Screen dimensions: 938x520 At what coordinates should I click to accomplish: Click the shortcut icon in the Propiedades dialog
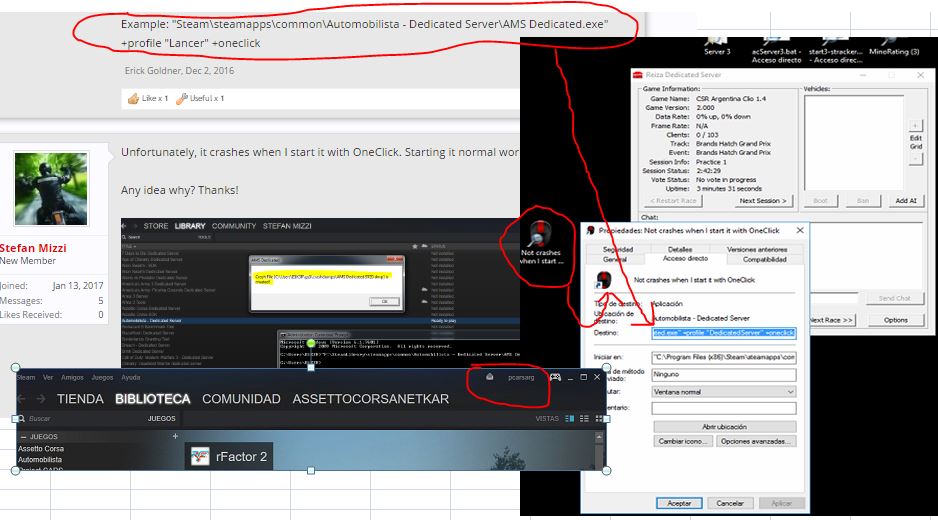click(x=604, y=279)
